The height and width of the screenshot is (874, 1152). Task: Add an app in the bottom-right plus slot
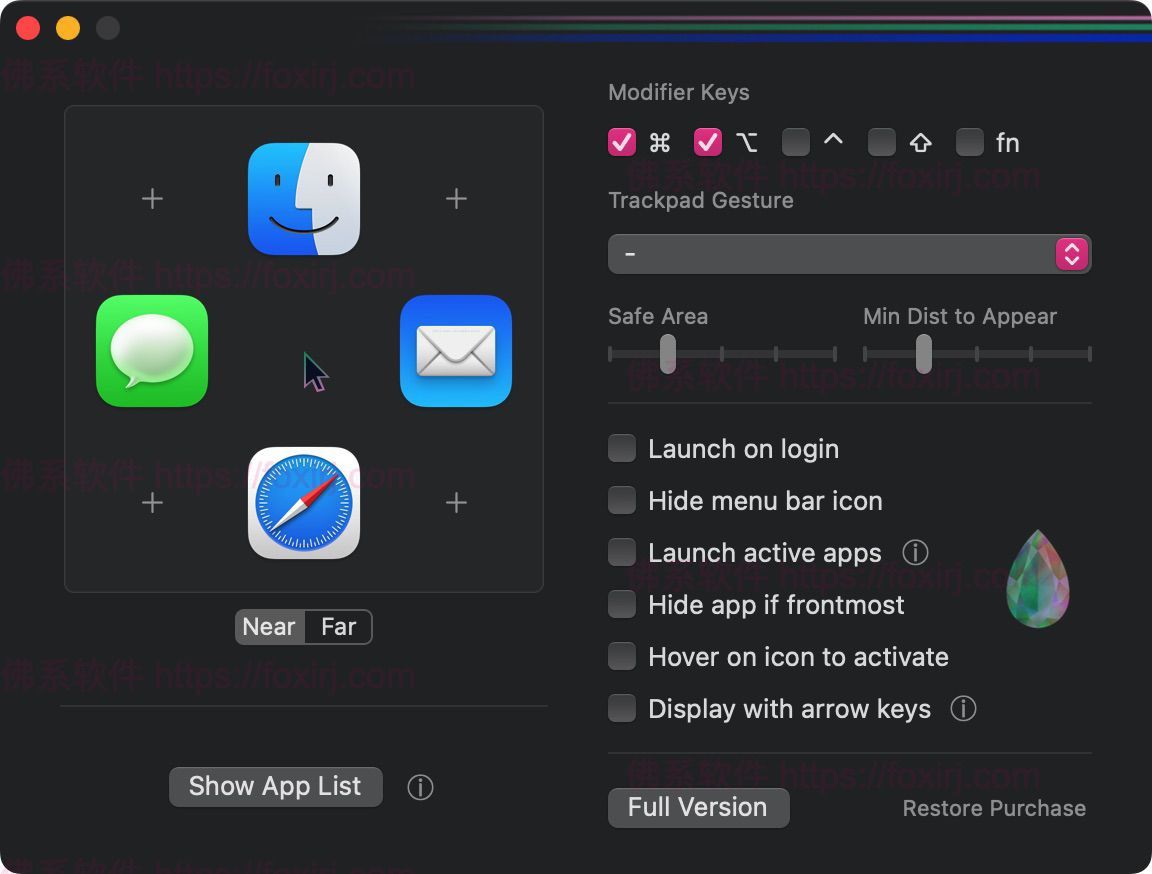click(456, 503)
